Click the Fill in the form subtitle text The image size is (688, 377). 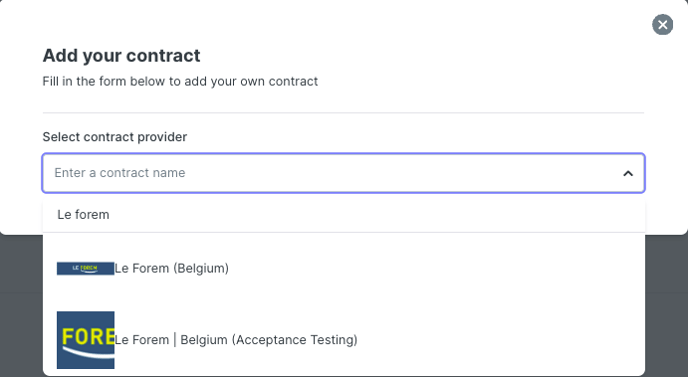pos(180,81)
